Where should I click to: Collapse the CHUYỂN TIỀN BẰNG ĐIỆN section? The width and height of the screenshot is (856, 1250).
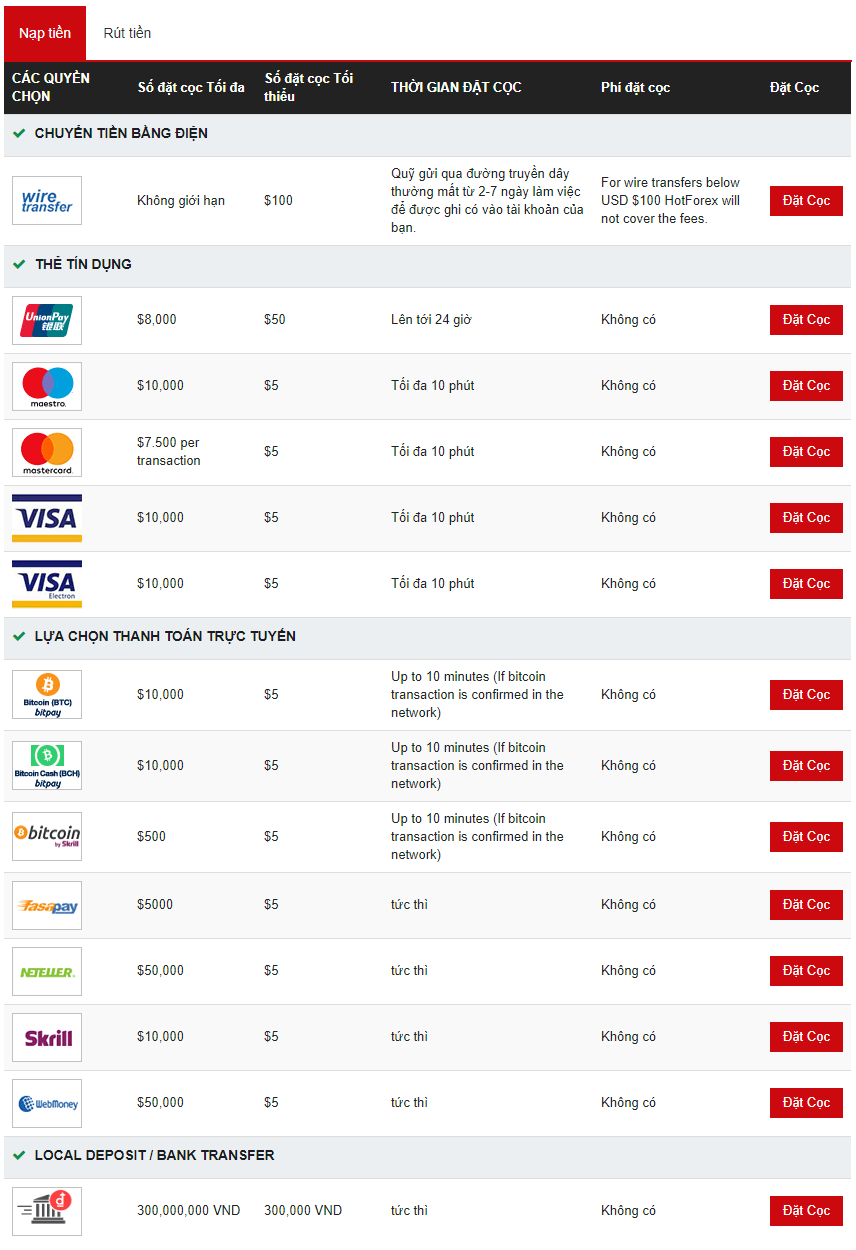(19, 133)
